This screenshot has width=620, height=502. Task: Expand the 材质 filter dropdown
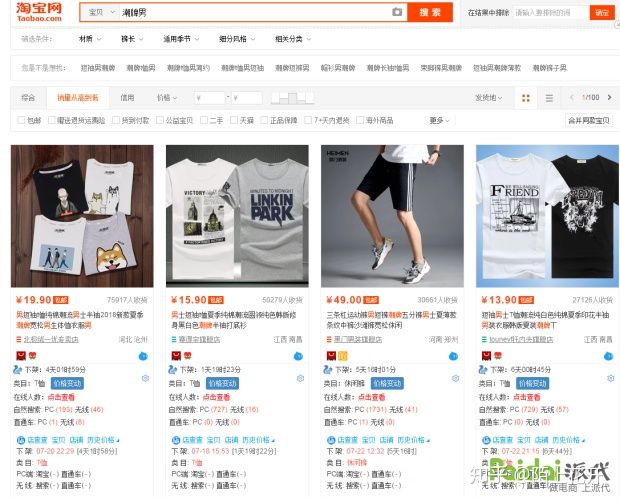(90, 39)
